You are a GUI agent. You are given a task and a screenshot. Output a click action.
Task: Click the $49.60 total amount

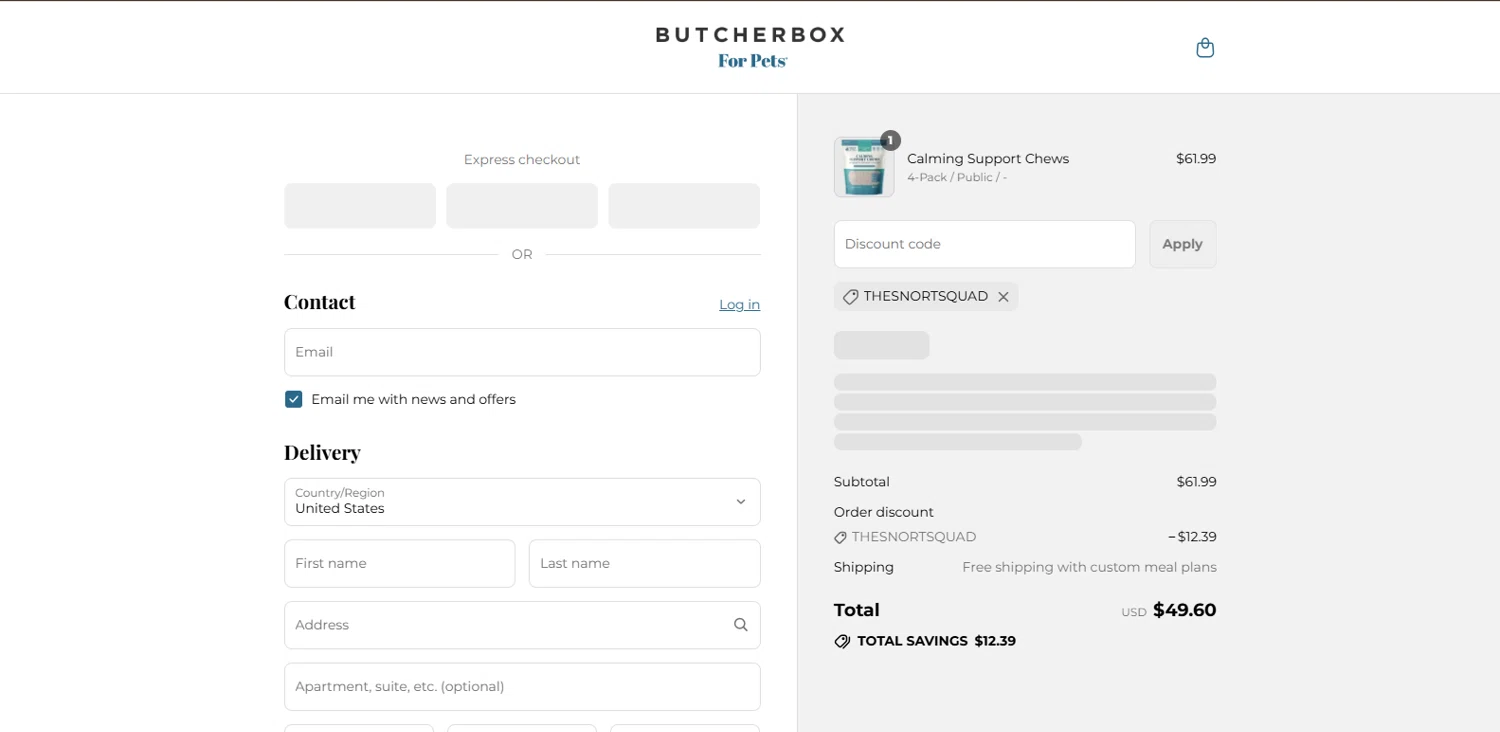point(1184,610)
